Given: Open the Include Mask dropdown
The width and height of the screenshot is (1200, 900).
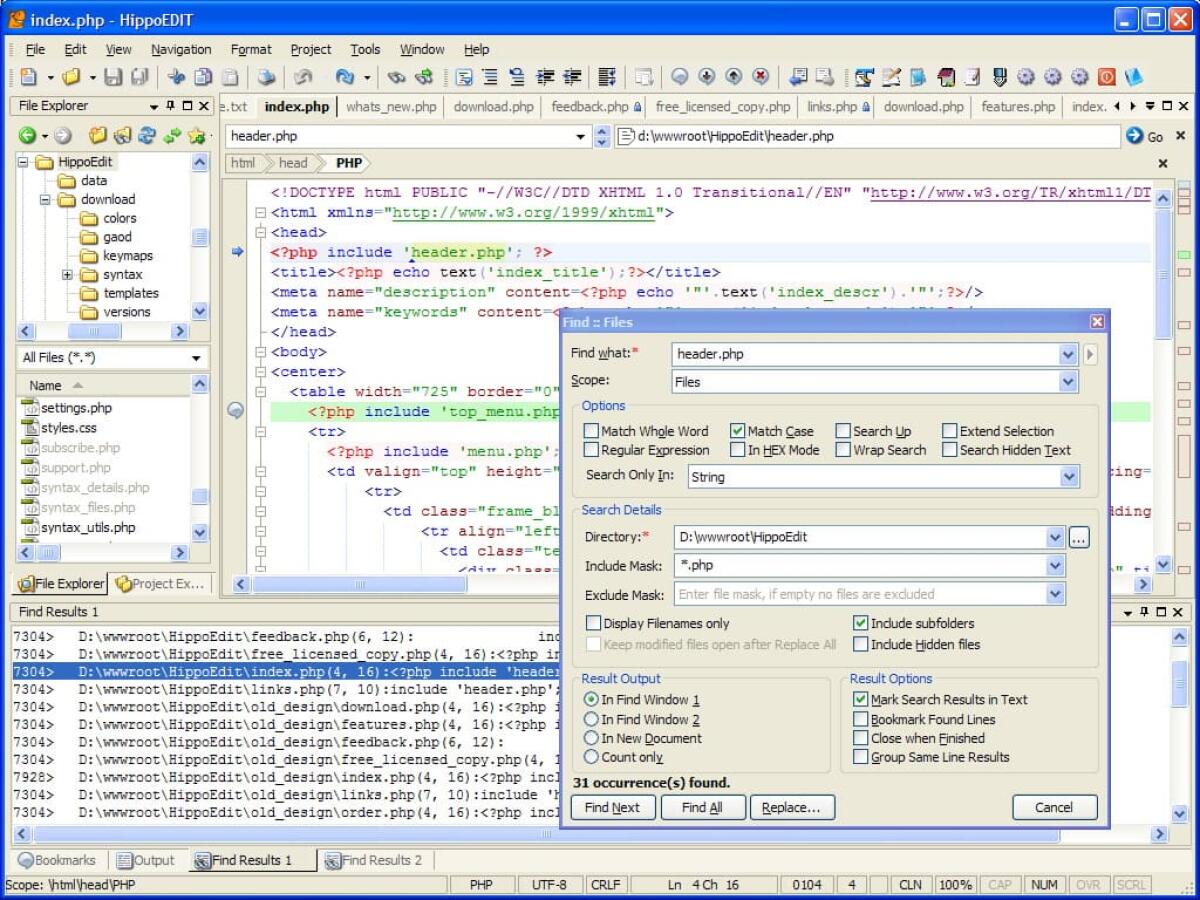Looking at the screenshot, I should [1056, 565].
